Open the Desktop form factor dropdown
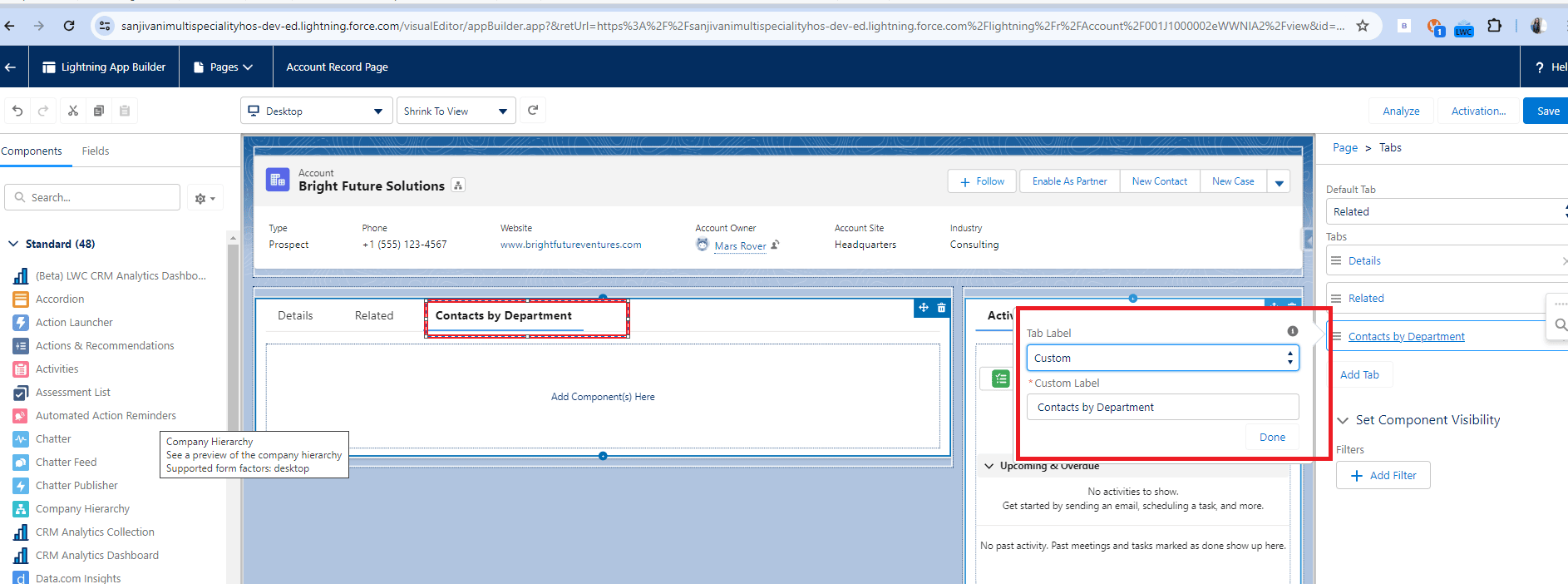This screenshot has height=584, width=1568. pyautogui.click(x=317, y=111)
